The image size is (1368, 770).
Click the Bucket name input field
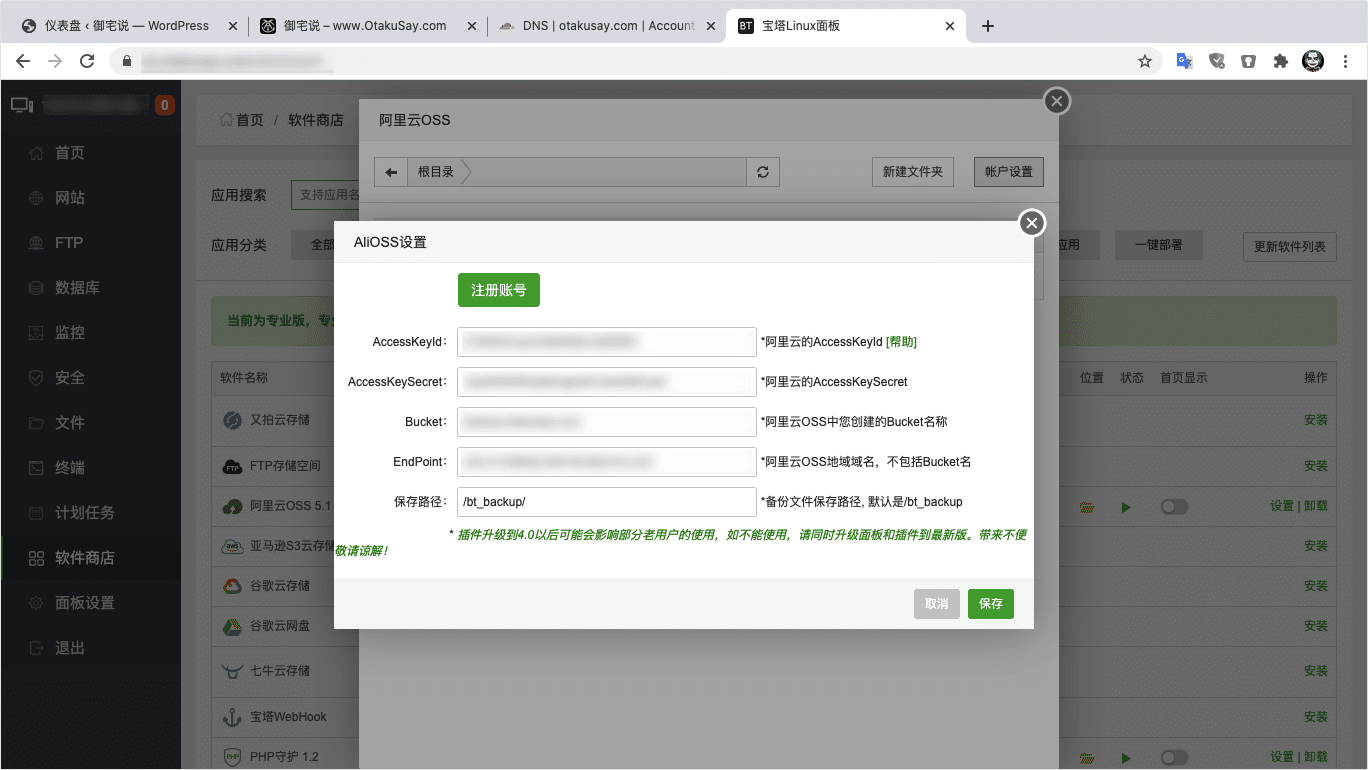coord(606,422)
